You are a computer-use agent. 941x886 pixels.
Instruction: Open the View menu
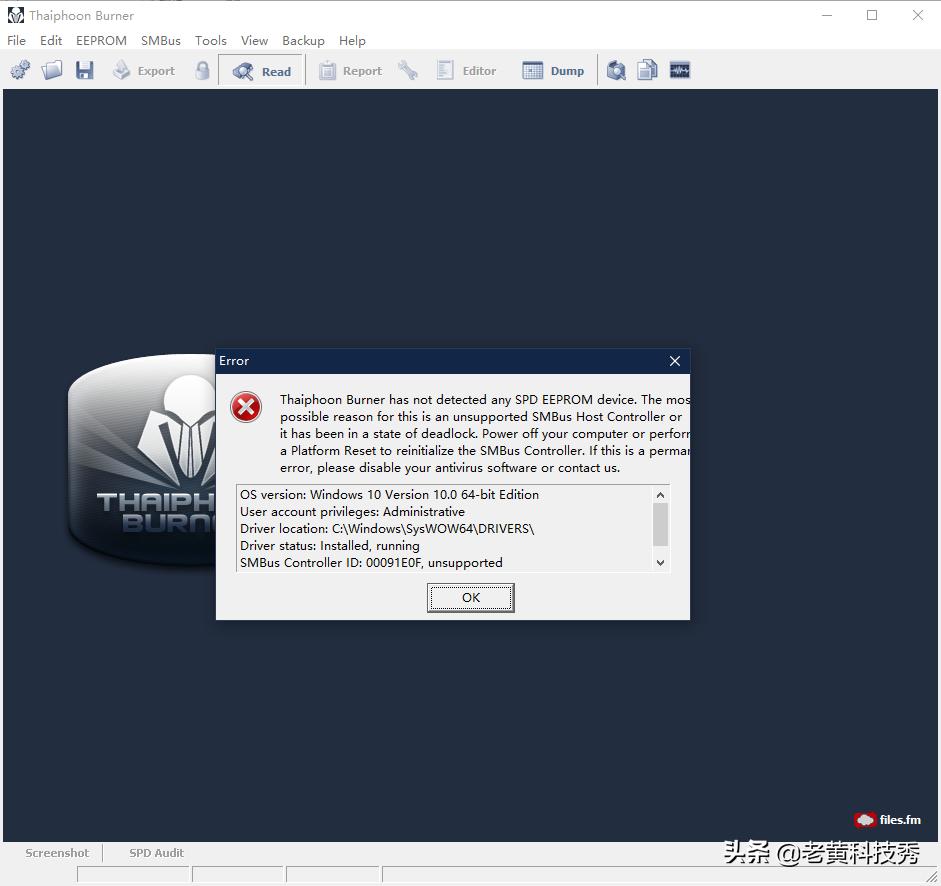coord(254,40)
